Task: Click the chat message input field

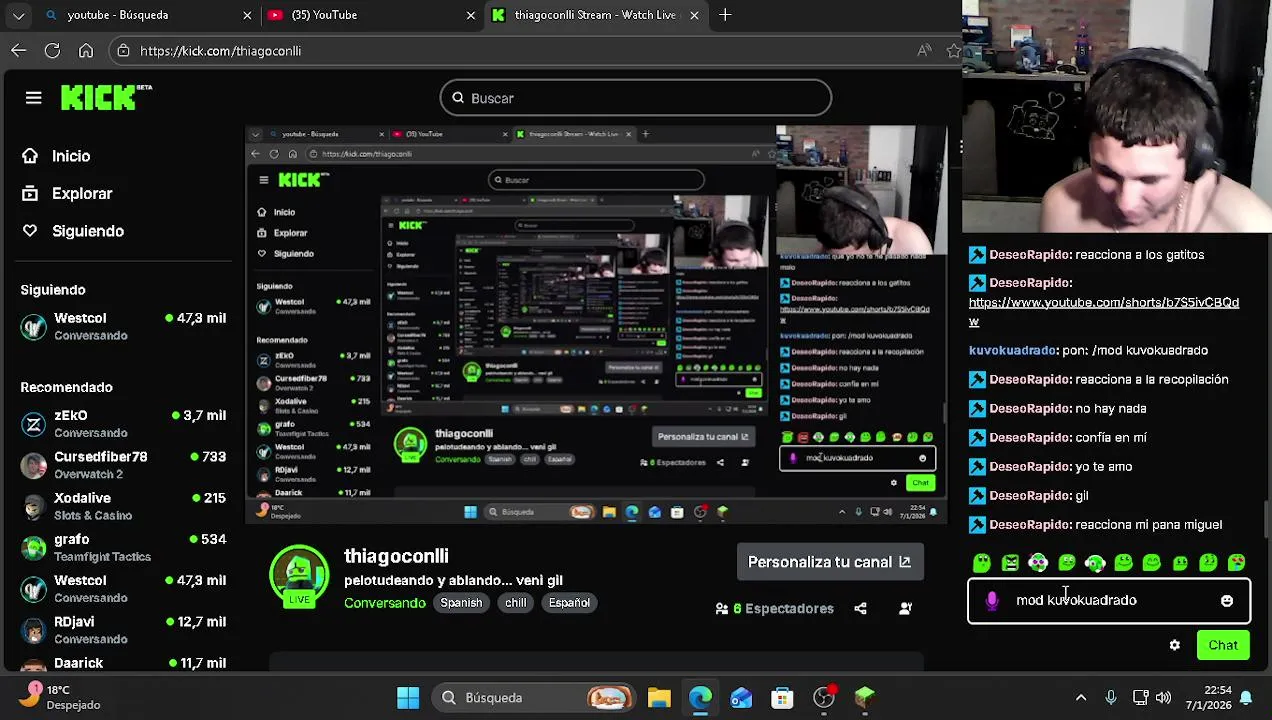Action: point(1109,601)
